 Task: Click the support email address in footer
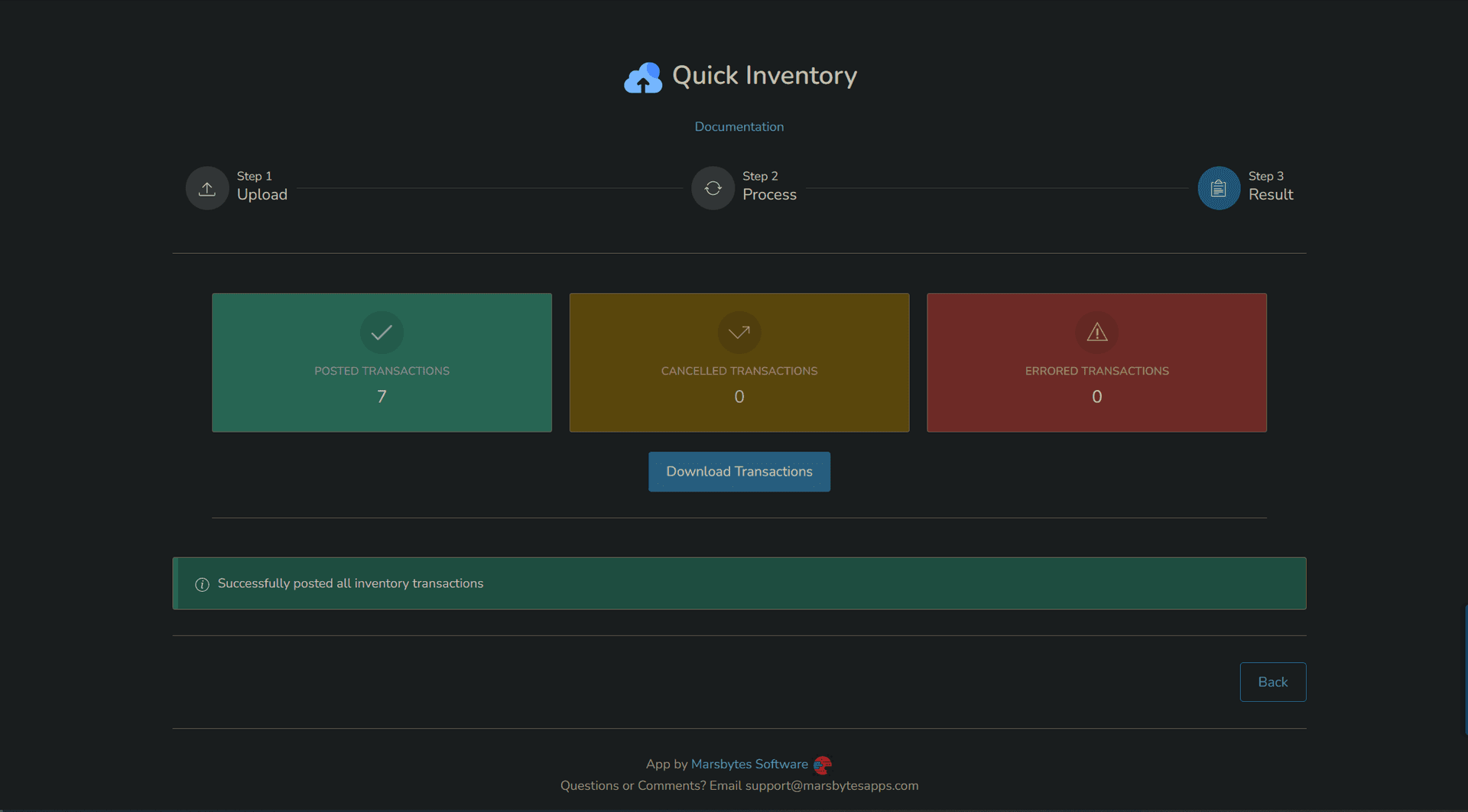click(x=832, y=786)
